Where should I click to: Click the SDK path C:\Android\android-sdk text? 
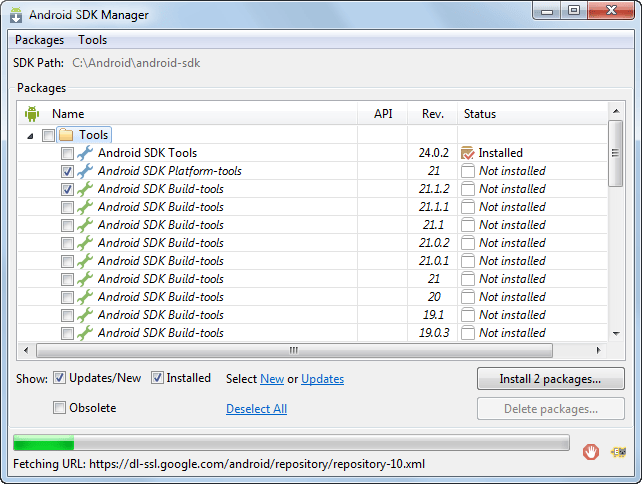(x=136, y=63)
